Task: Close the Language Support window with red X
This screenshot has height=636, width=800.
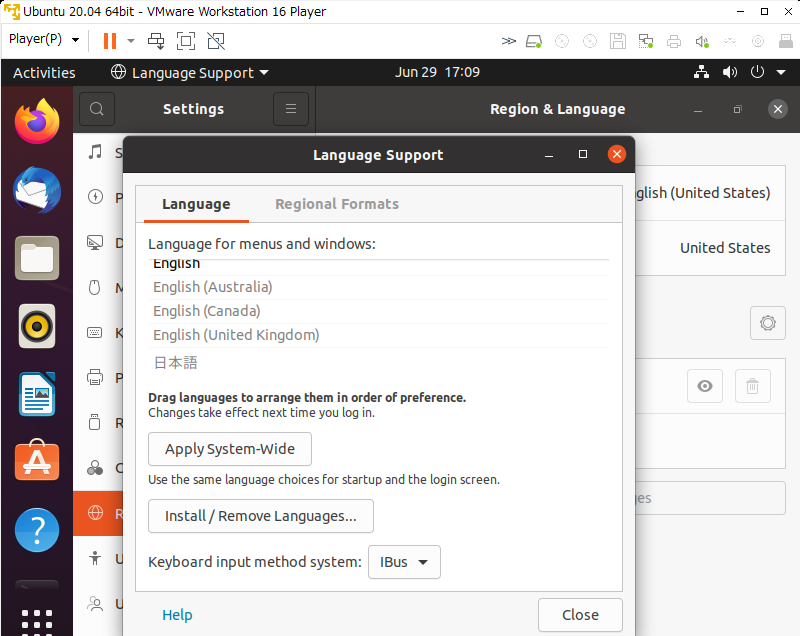Action: point(617,154)
